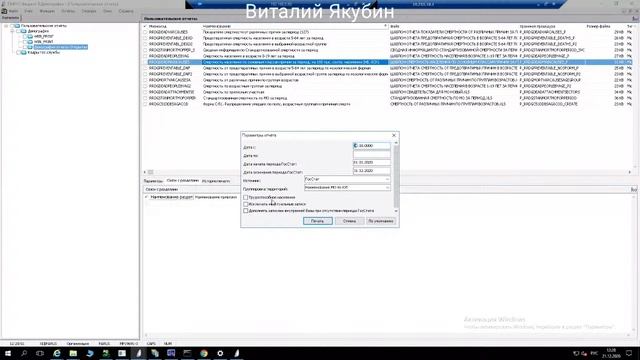Viewport: 640px width, 360px height.
Task: Click the По умолчанию button
Action: pyautogui.click(x=380, y=221)
